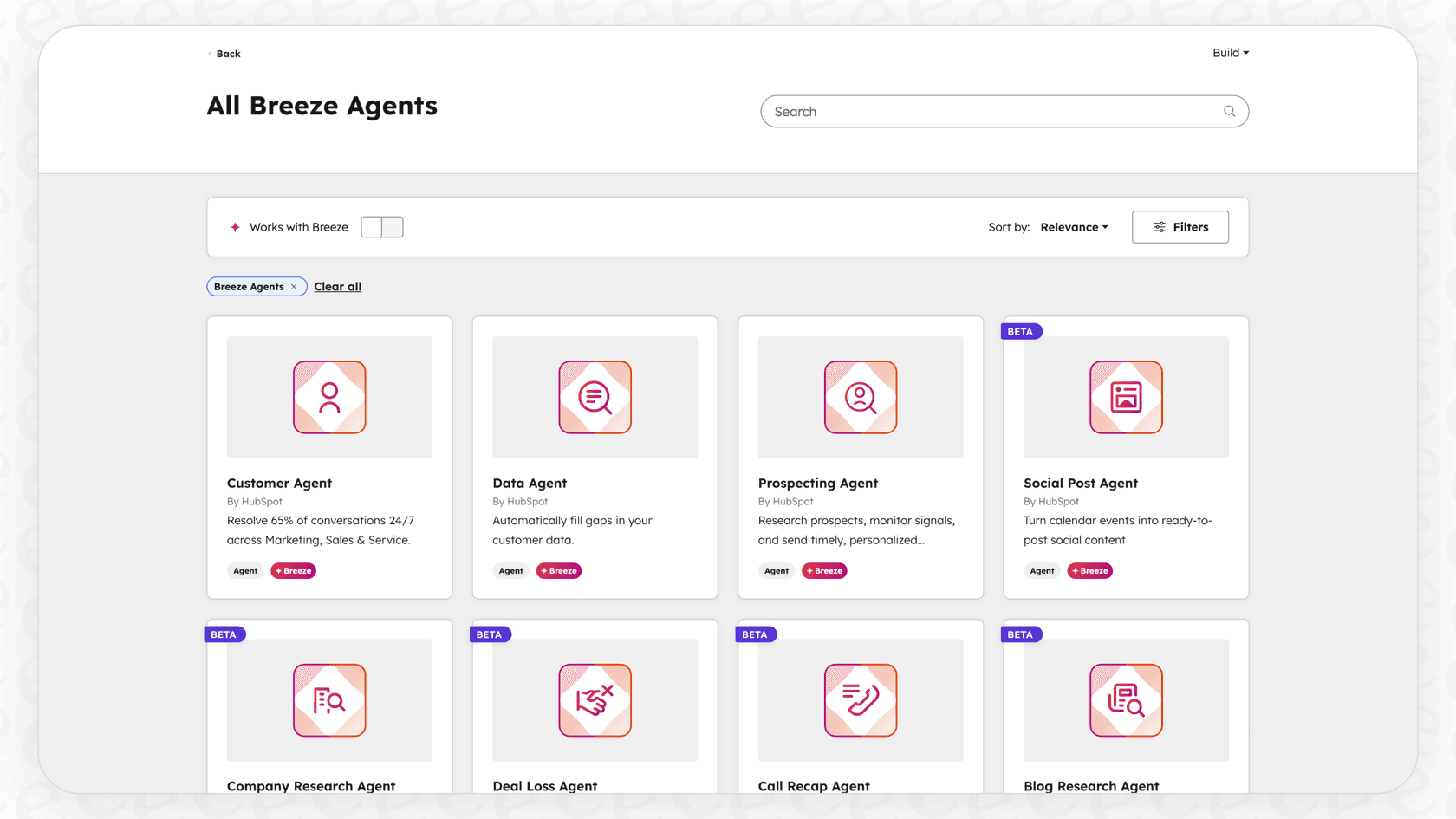Remove the Breeze Agents filter chip
This screenshot has height=819, width=1456.
[295, 286]
